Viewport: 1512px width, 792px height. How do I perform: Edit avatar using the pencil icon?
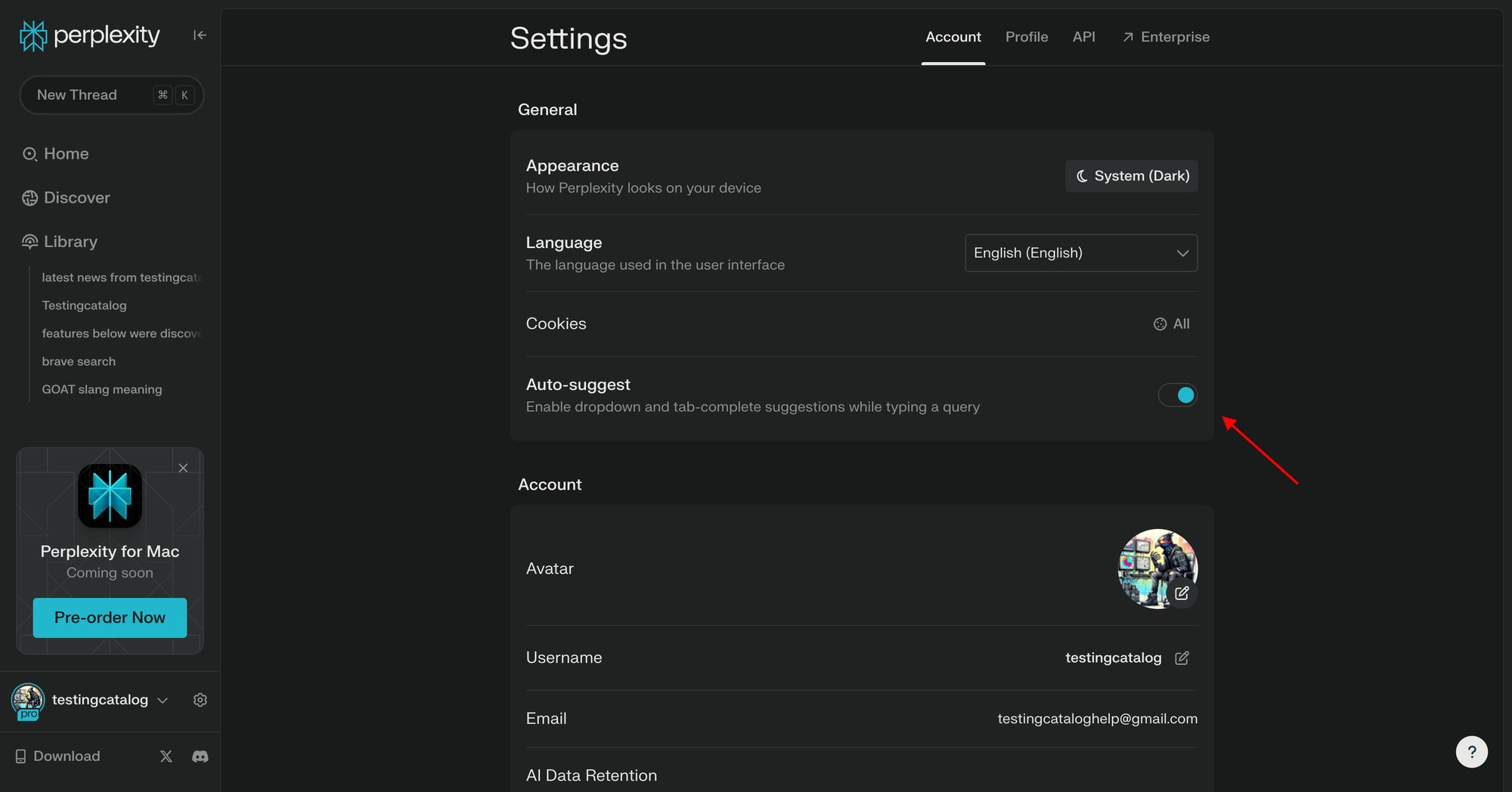point(1182,593)
